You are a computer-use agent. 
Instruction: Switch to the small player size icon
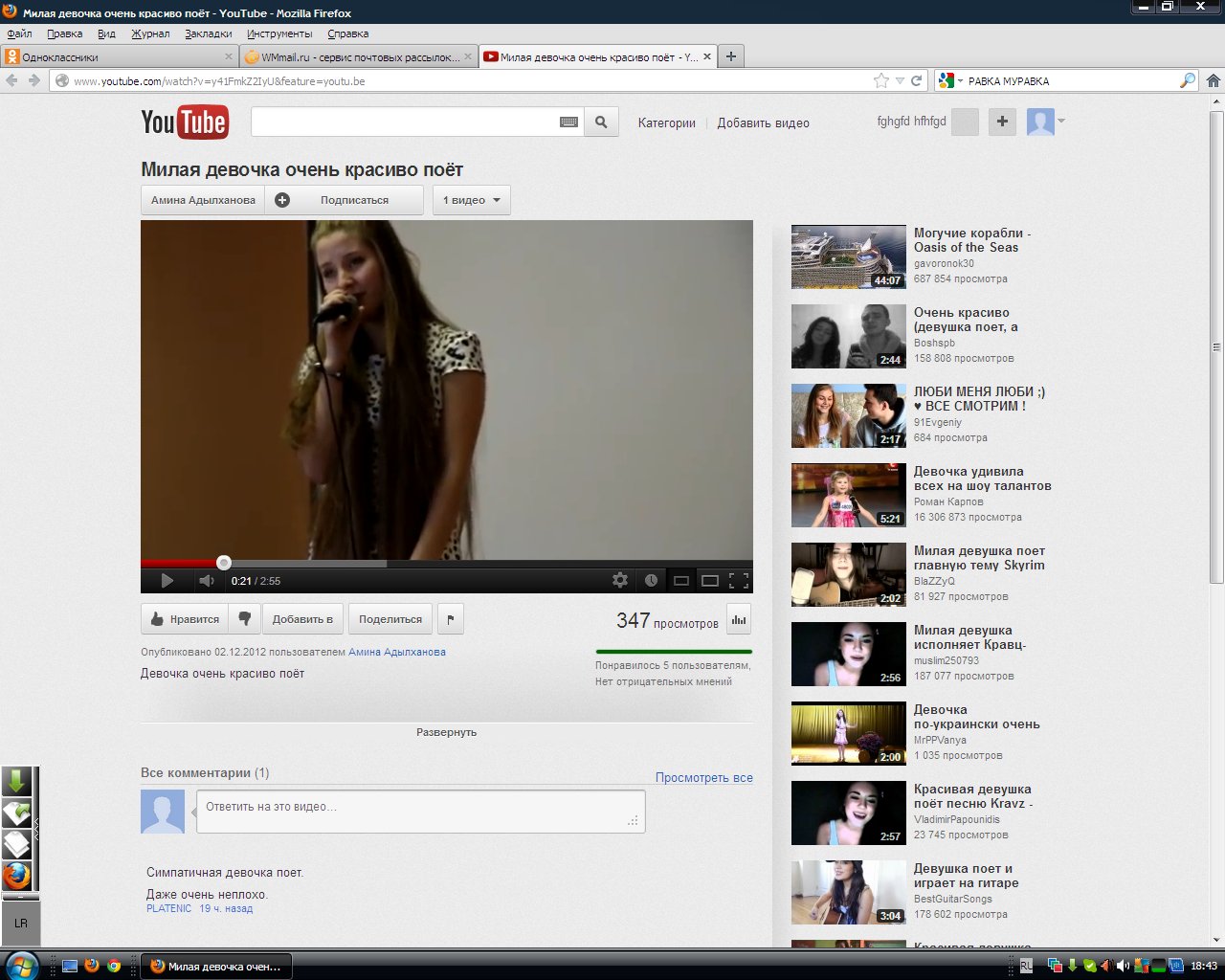[x=681, y=580]
